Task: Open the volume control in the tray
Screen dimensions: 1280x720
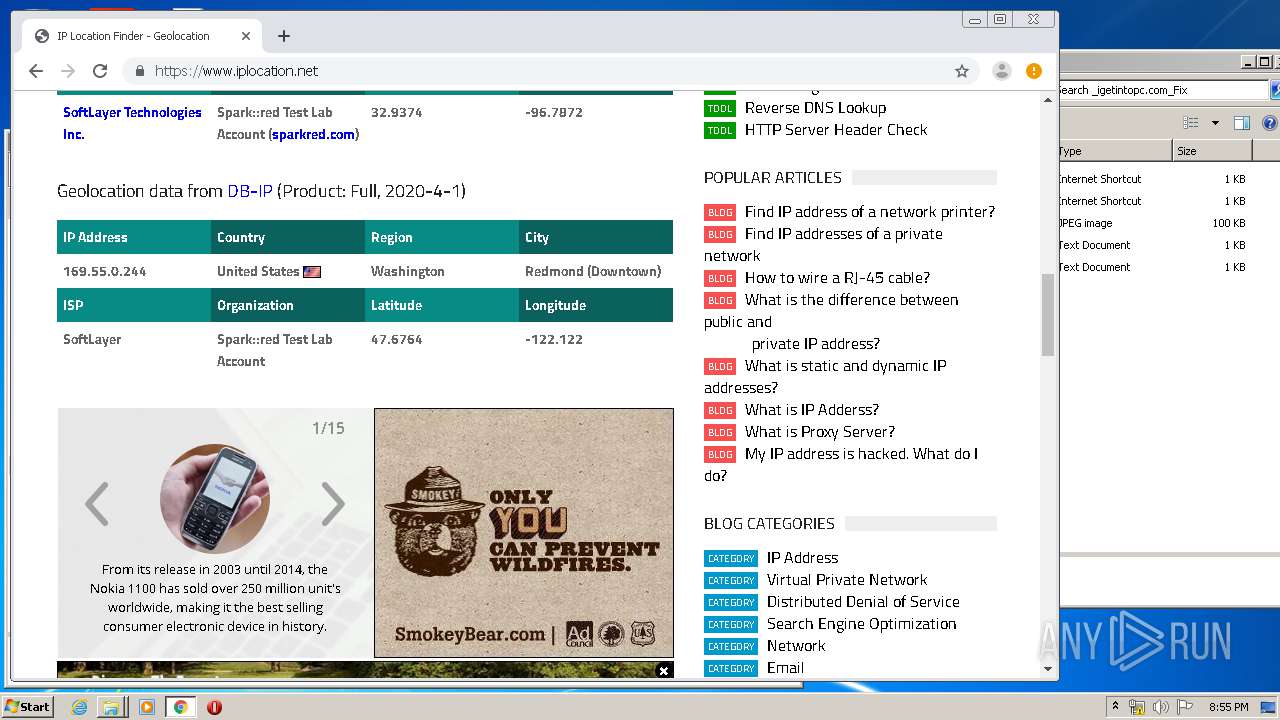Action: (x=1161, y=707)
